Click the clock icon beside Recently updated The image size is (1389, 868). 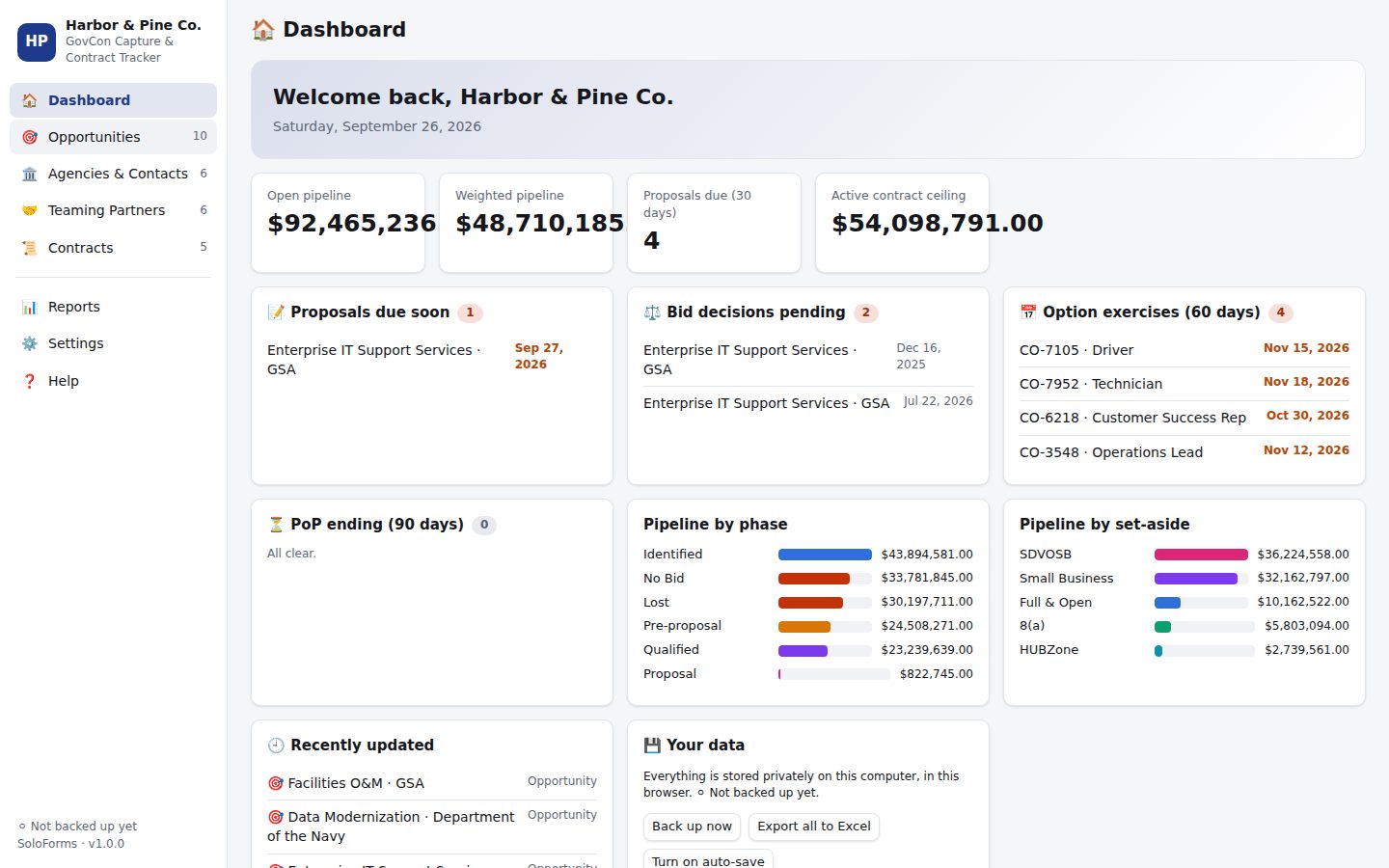(276, 746)
